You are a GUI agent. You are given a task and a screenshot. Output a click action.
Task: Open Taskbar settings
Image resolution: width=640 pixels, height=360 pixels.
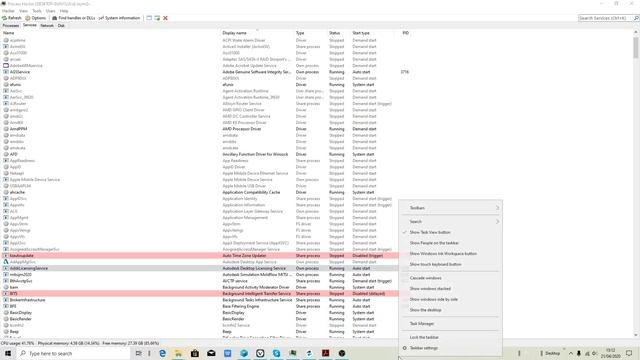coord(451,348)
